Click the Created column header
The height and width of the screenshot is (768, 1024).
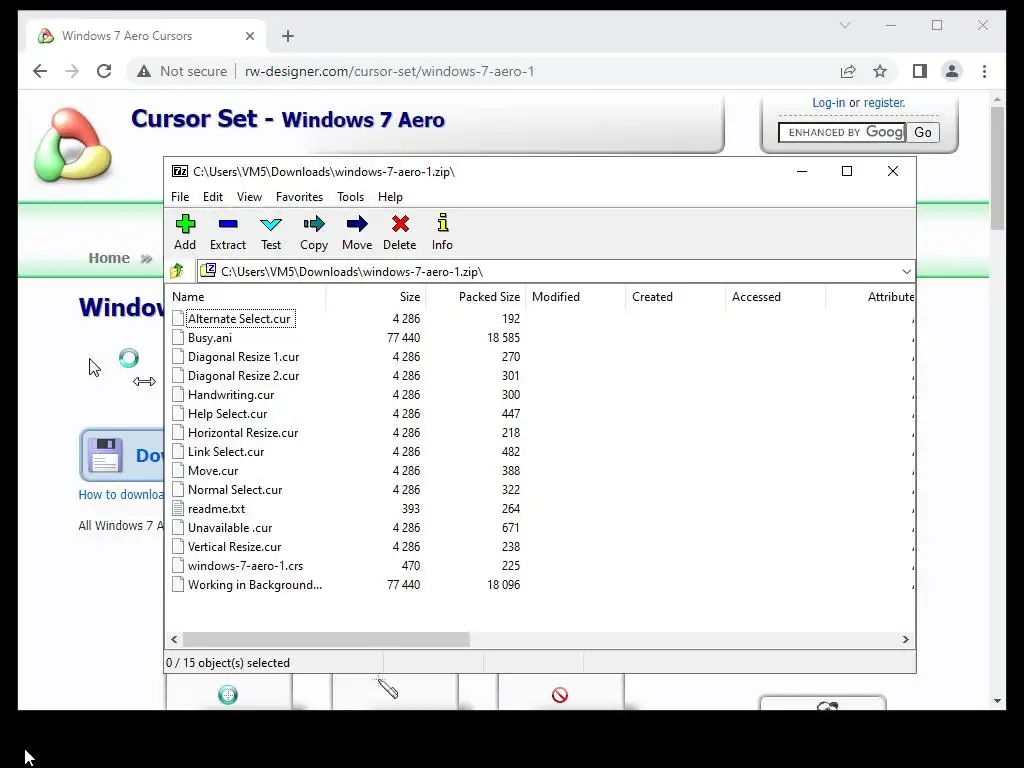[675, 296]
